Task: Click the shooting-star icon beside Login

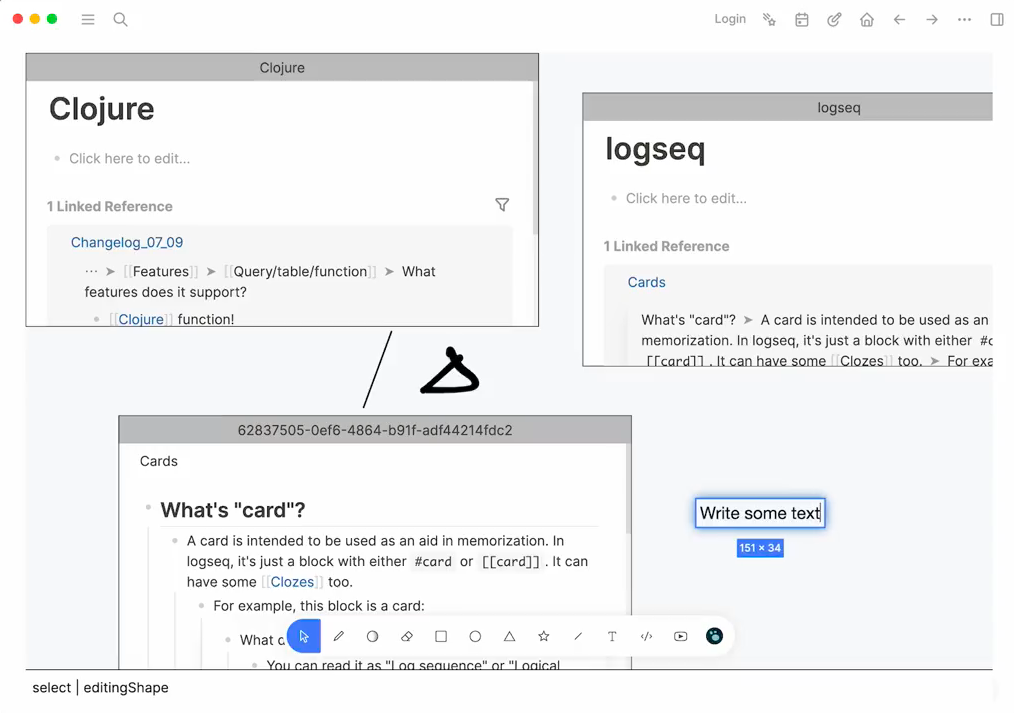Action: coord(769,19)
